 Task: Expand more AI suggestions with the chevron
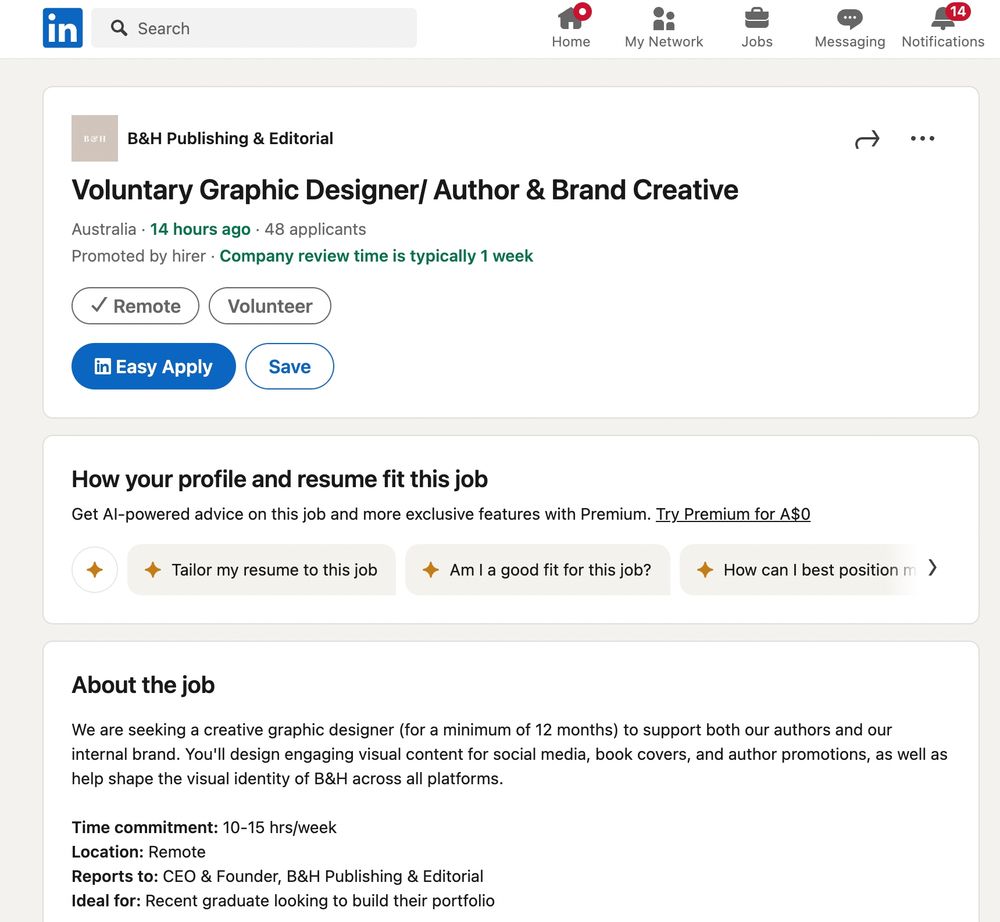932,567
